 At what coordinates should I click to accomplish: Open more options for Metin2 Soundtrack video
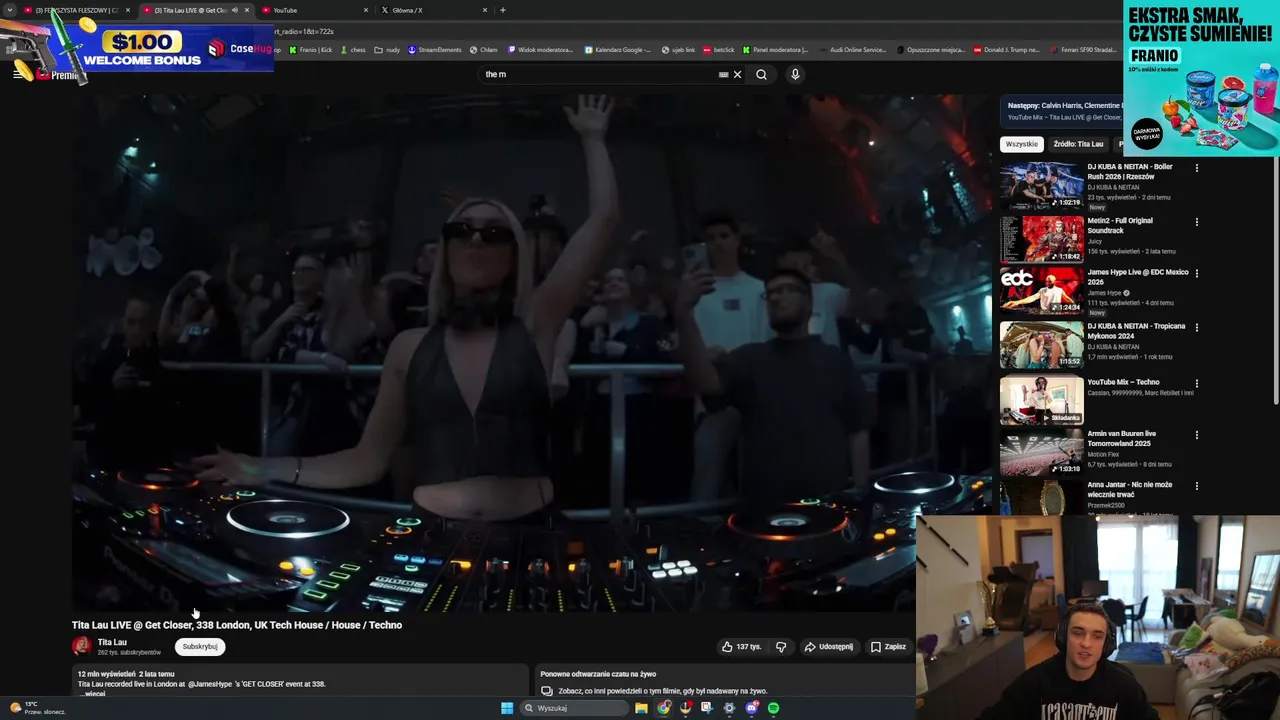pyautogui.click(x=1196, y=222)
